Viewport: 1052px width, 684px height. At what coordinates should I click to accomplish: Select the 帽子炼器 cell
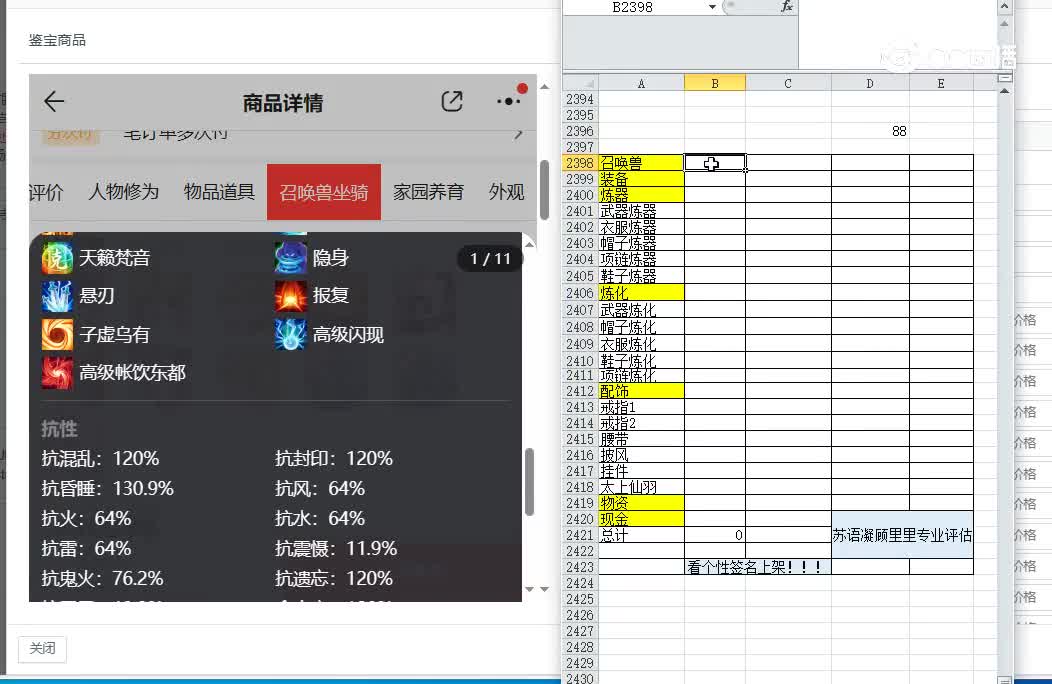click(641, 243)
